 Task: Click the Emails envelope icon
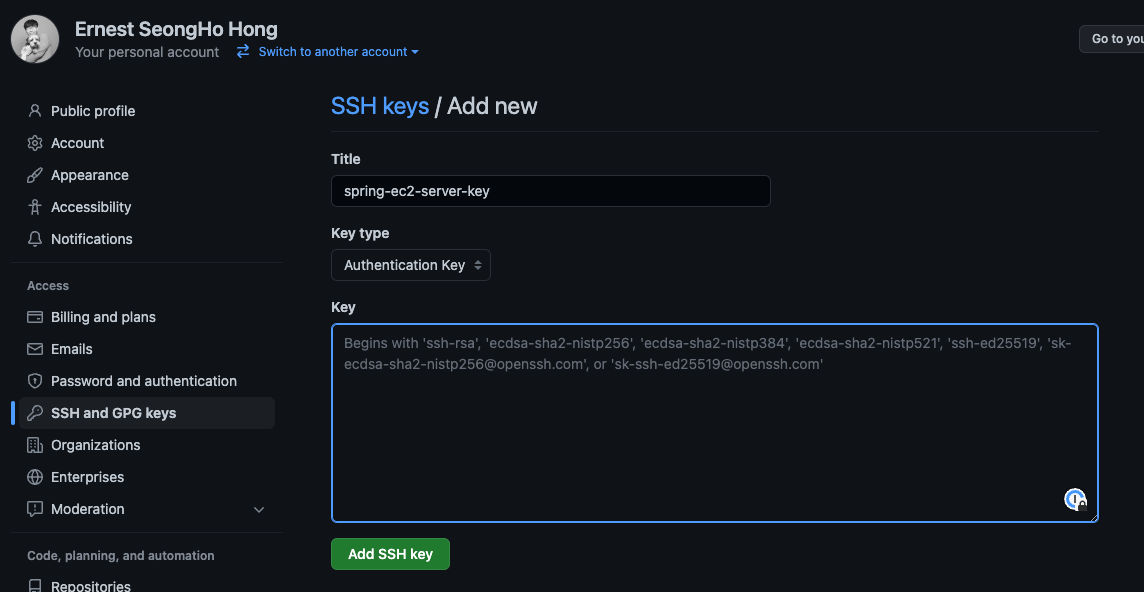click(34, 349)
